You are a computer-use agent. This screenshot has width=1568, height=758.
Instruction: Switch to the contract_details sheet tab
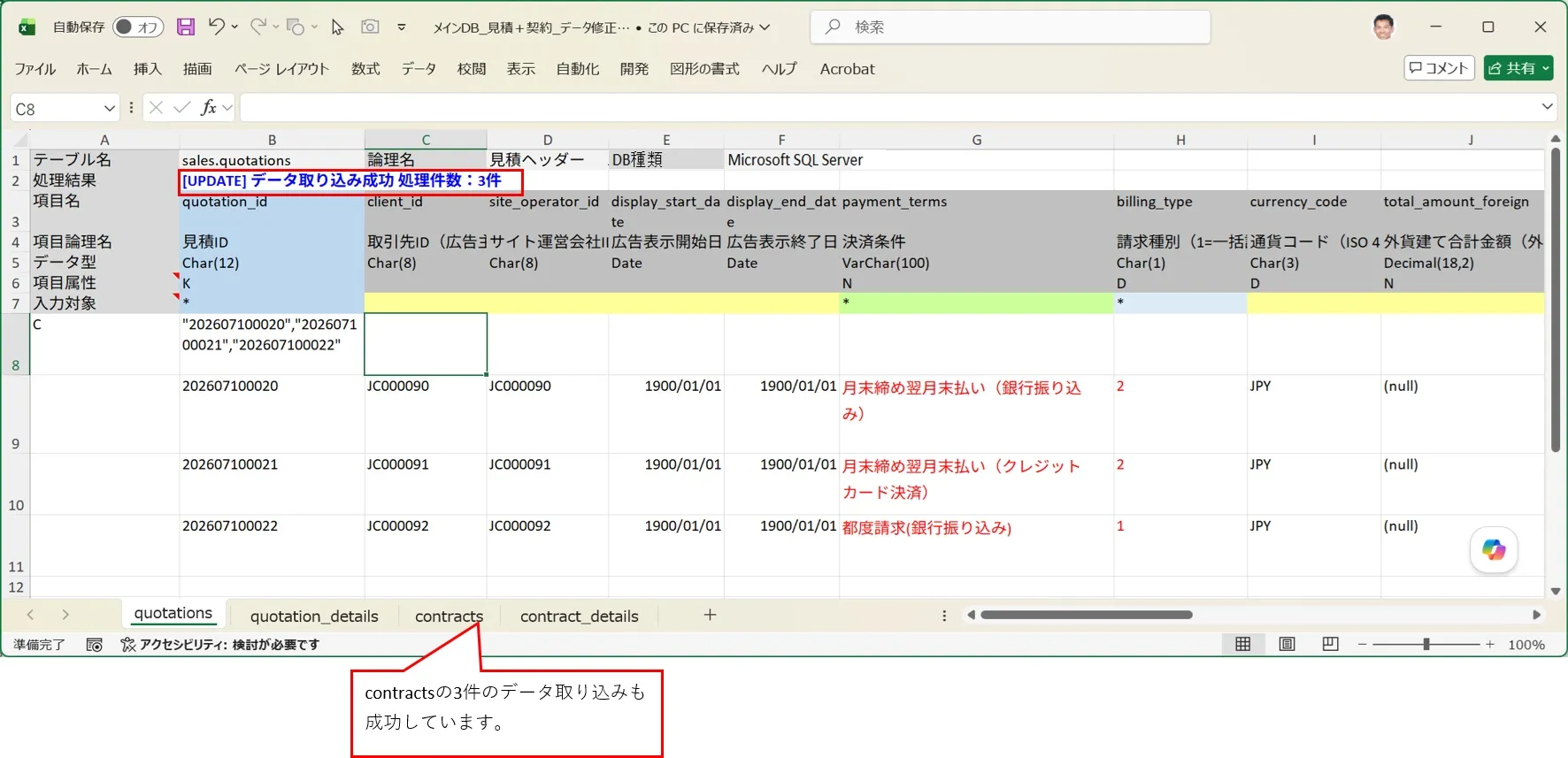coord(579,616)
